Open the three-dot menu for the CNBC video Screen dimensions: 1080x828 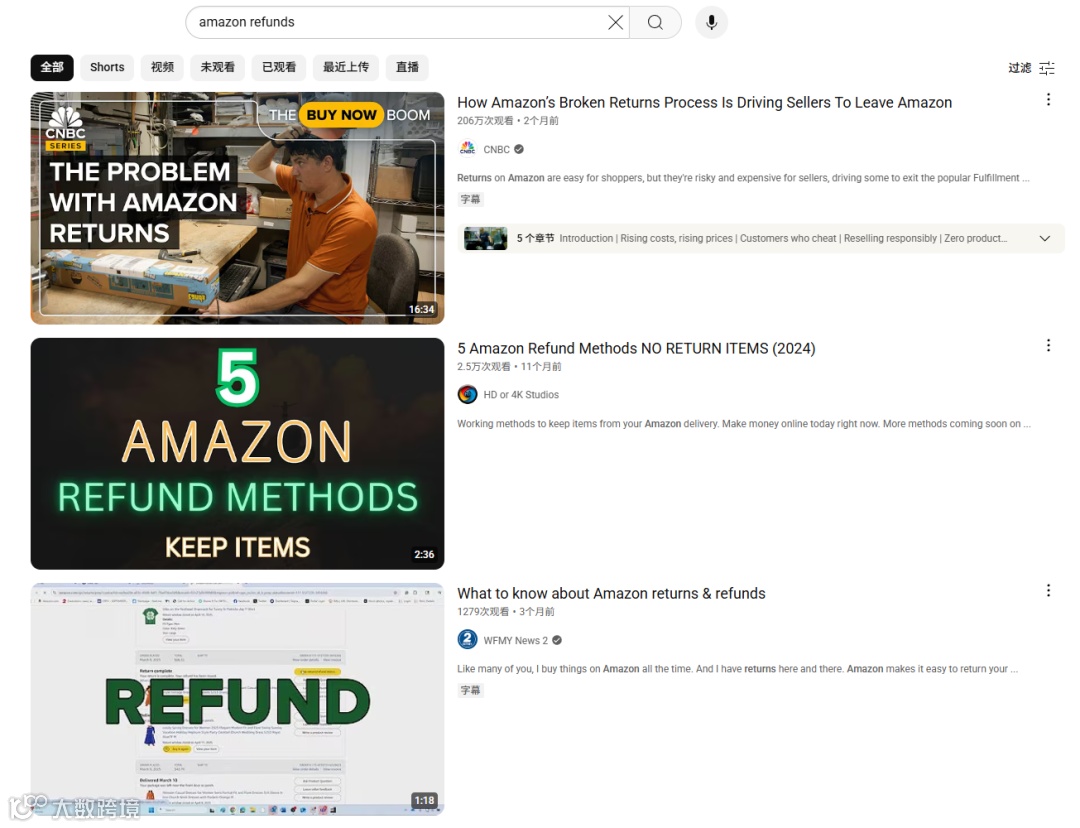click(x=1048, y=100)
